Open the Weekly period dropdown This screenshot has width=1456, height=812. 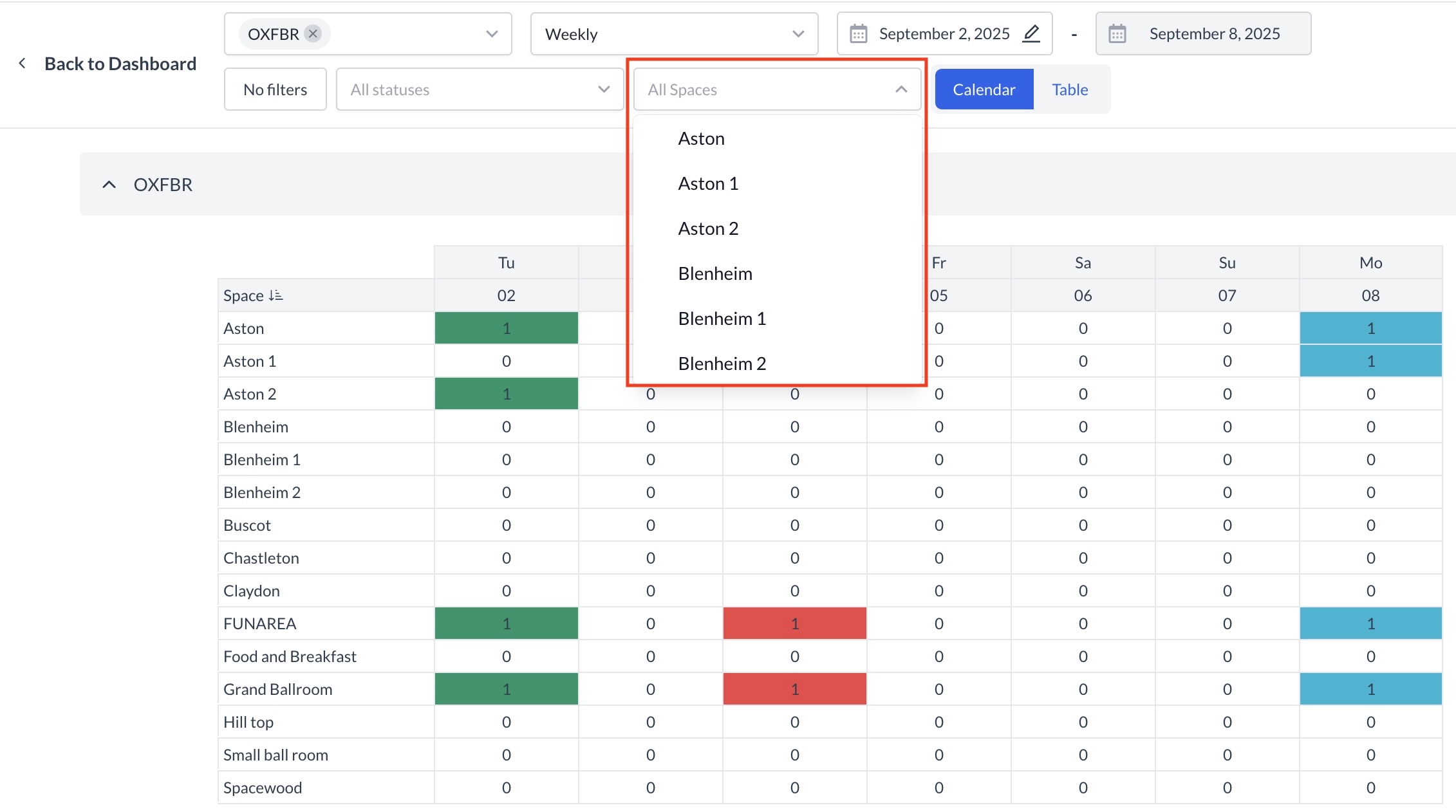point(673,33)
